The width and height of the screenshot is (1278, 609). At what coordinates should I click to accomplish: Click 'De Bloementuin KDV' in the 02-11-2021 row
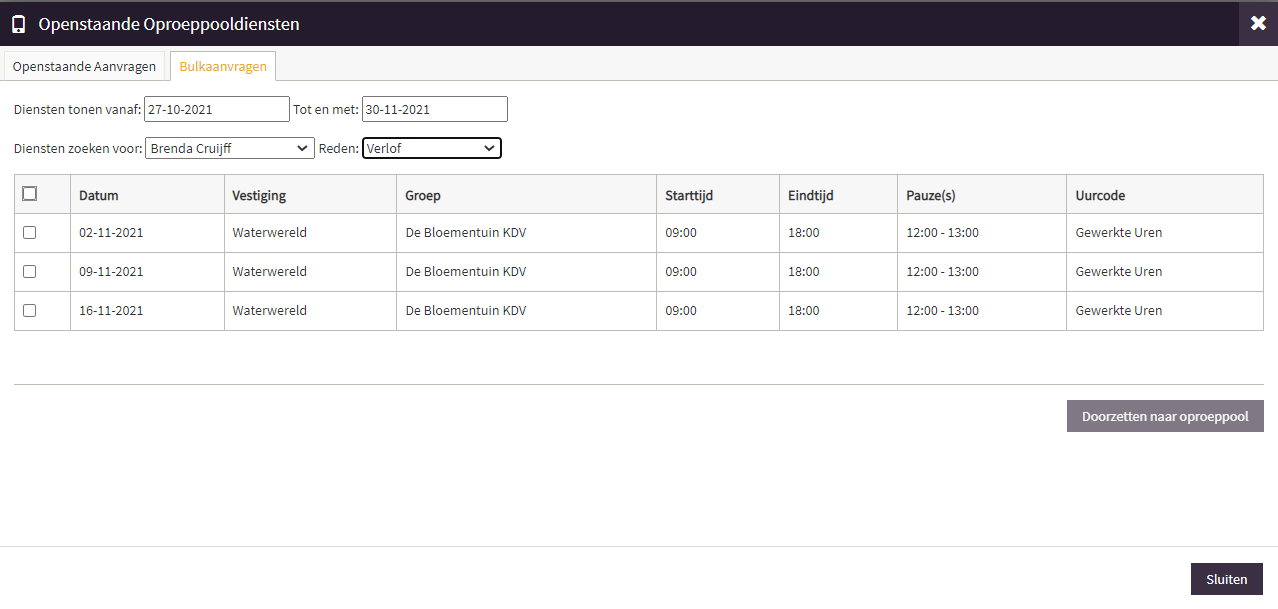466,232
